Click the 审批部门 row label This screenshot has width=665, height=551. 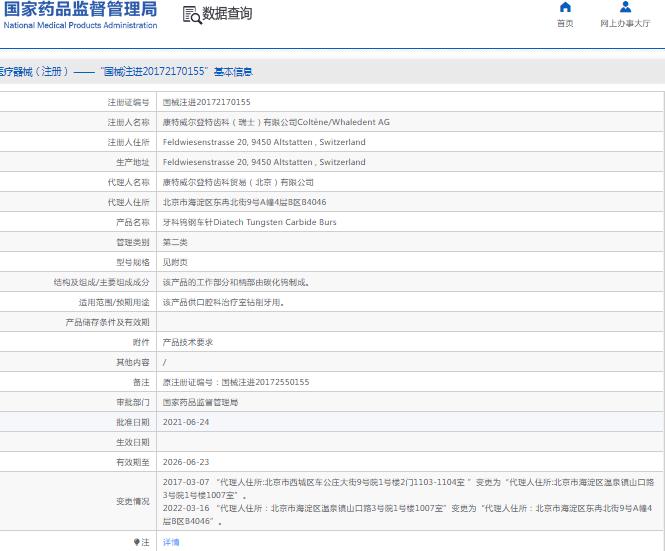pos(132,402)
